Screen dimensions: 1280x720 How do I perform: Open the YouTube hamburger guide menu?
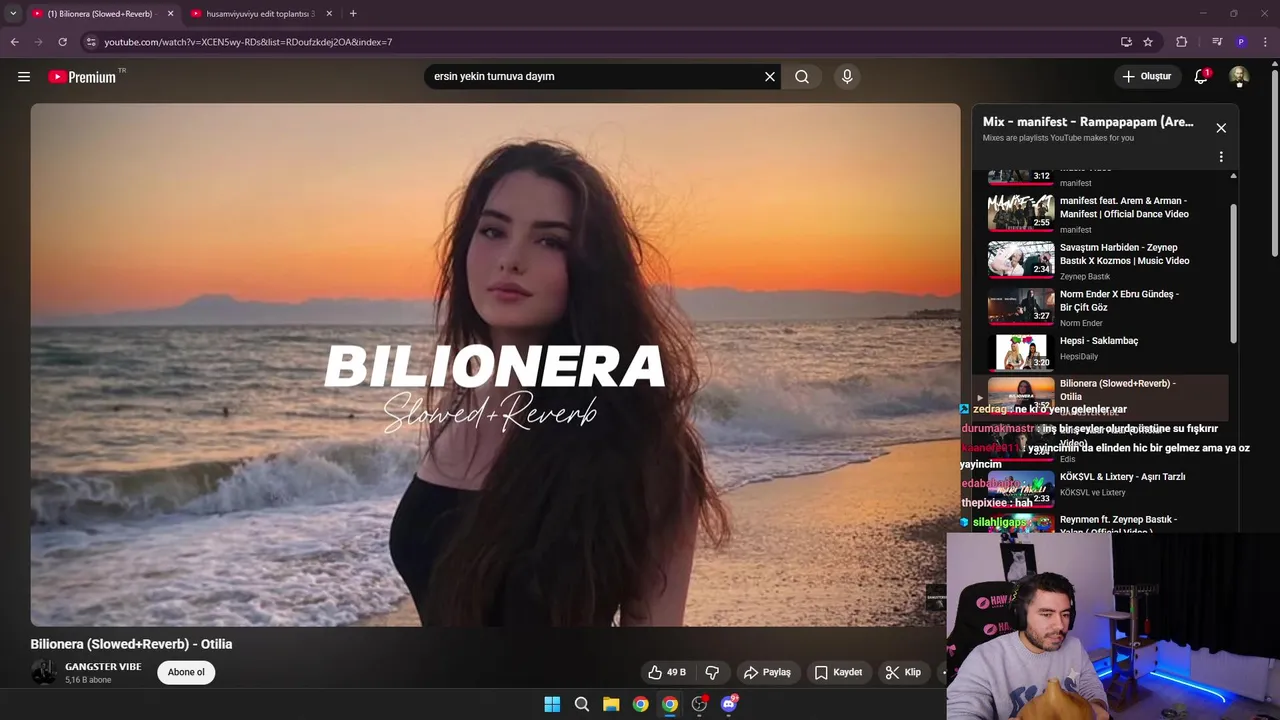coord(24,76)
